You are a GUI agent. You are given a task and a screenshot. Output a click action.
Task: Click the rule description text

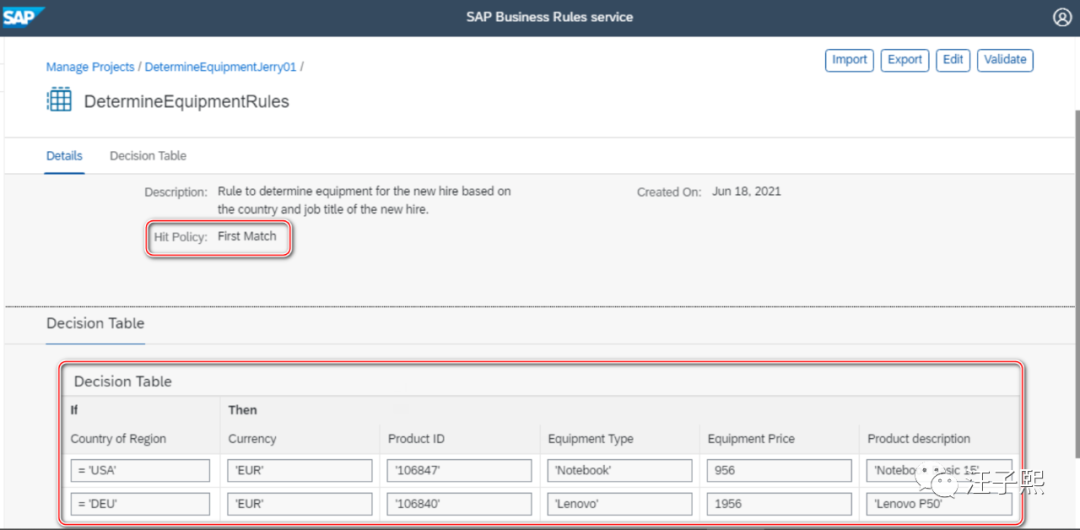[364, 200]
